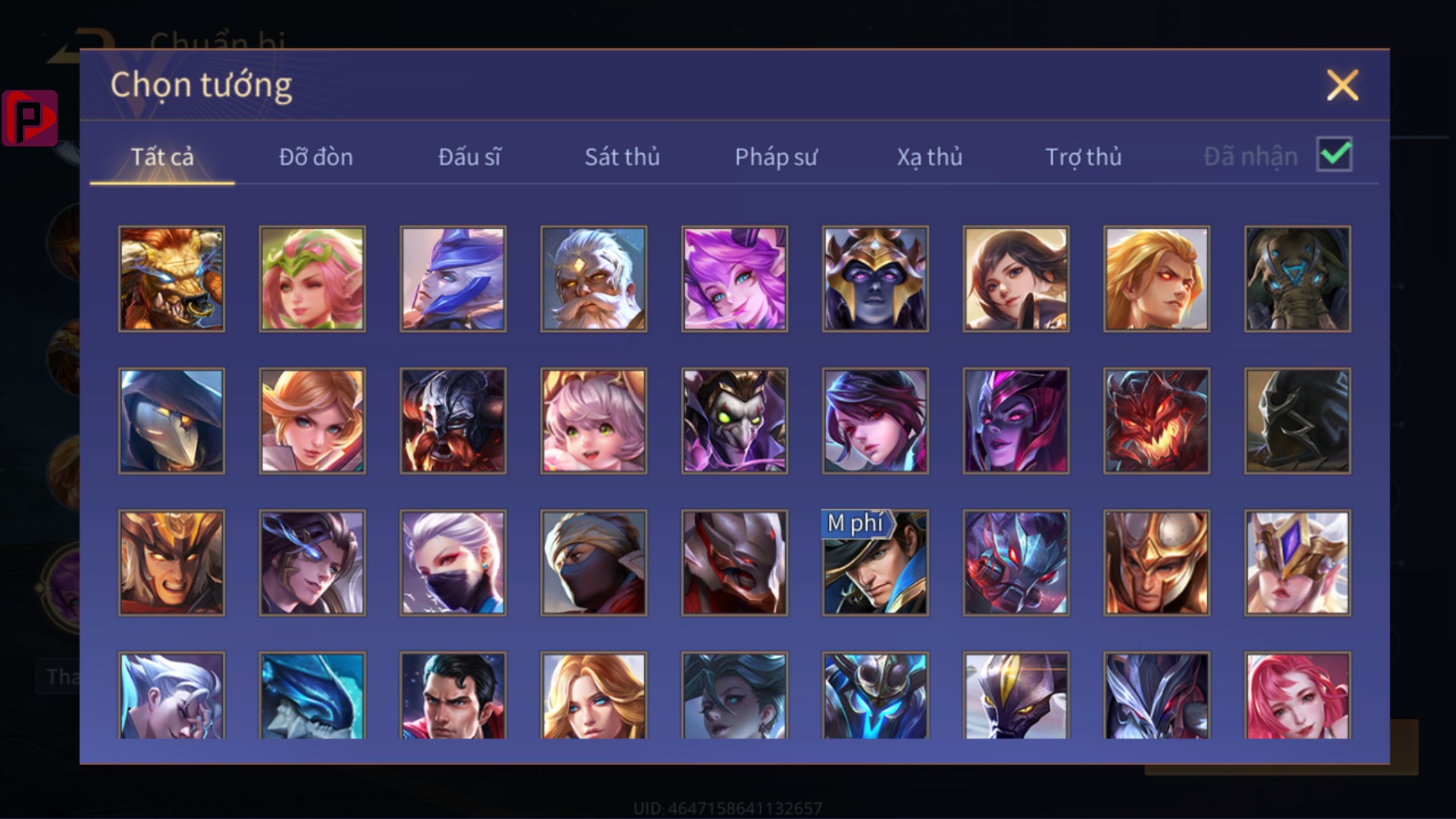This screenshot has height=819, width=1456.
Task: Select the plague doctor masked hero
Action: pyautogui.click(x=171, y=421)
